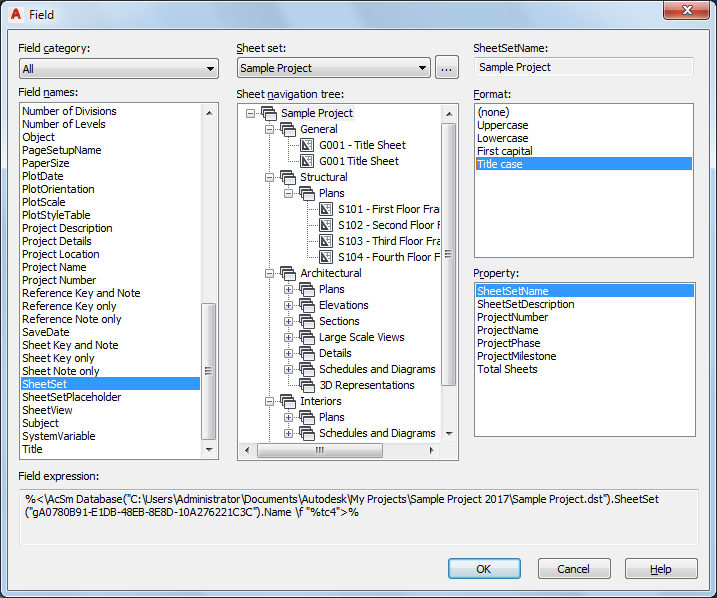Open the Sheet set dropdown
Viewport: 717px width, 598px height.
pos(334,68)
